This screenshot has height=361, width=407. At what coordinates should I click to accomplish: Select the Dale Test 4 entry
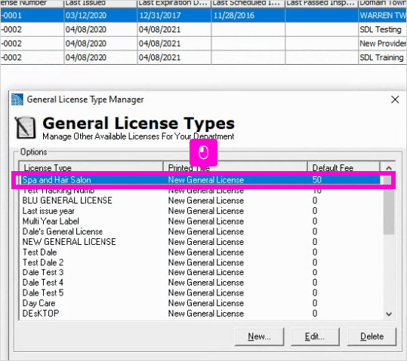click(x=200, y=283)
